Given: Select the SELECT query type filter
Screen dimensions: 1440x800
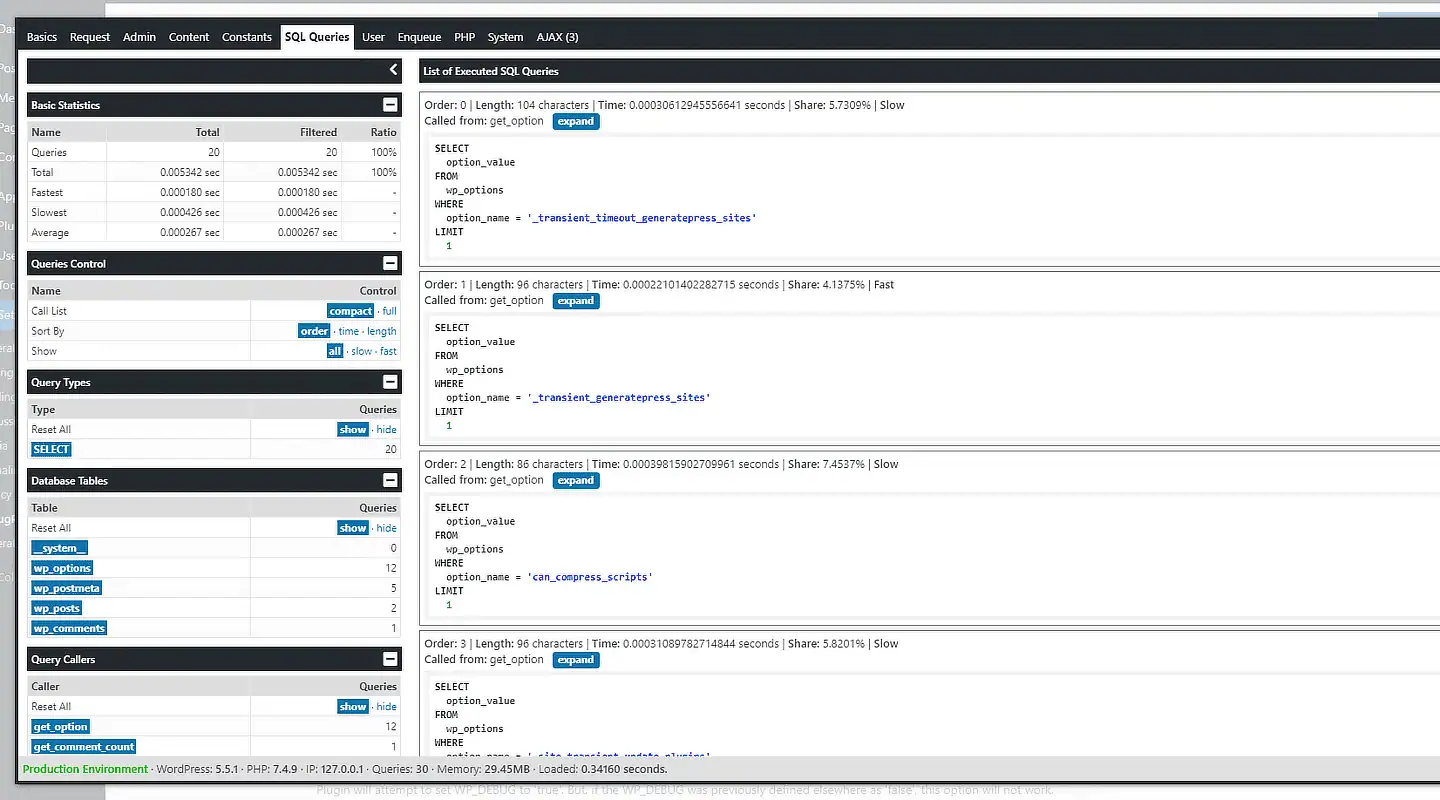Looking at the screenshot, I should tap(50, 449).
